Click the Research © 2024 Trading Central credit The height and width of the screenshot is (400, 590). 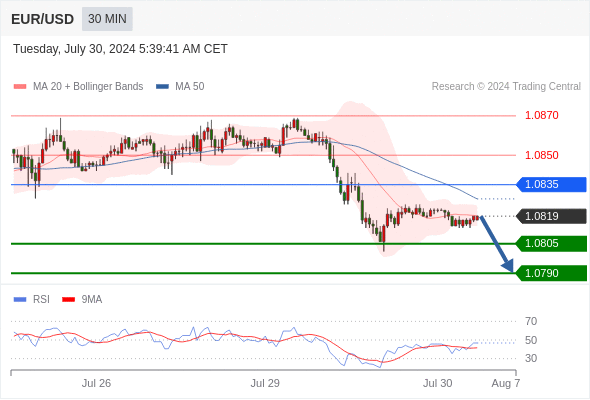(x=506, y=87)
